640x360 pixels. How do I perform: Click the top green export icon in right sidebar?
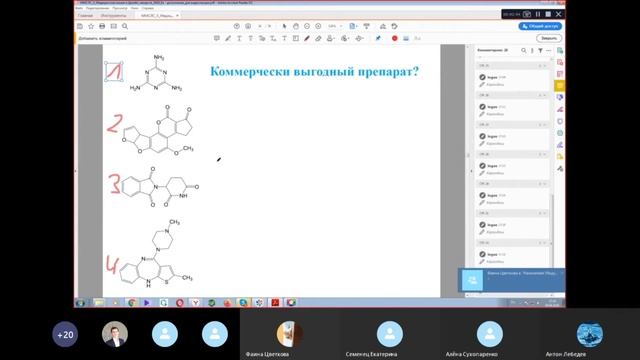tap(560, 51)
